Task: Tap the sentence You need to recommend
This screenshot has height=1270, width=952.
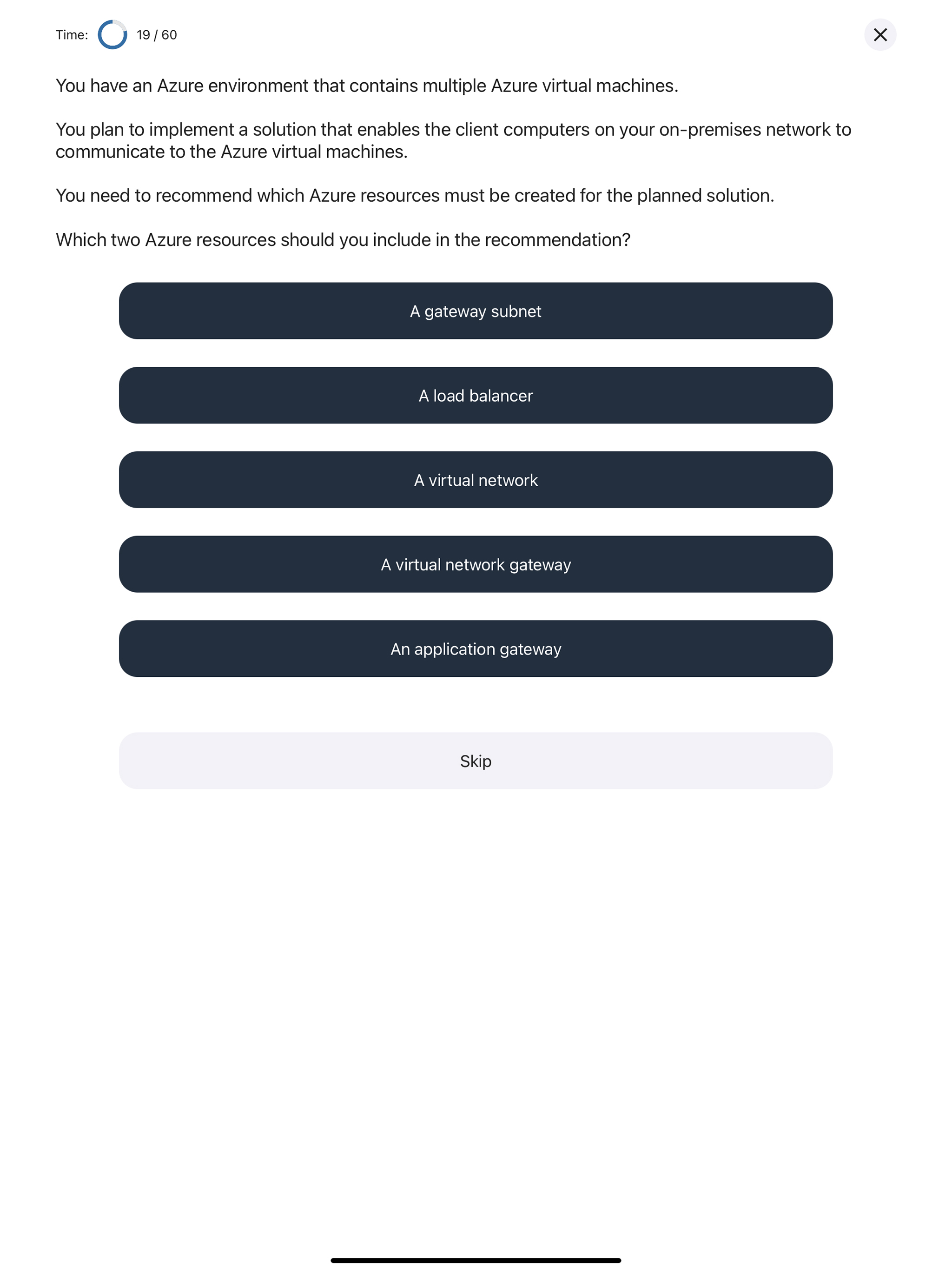Action: click(415, 196)
